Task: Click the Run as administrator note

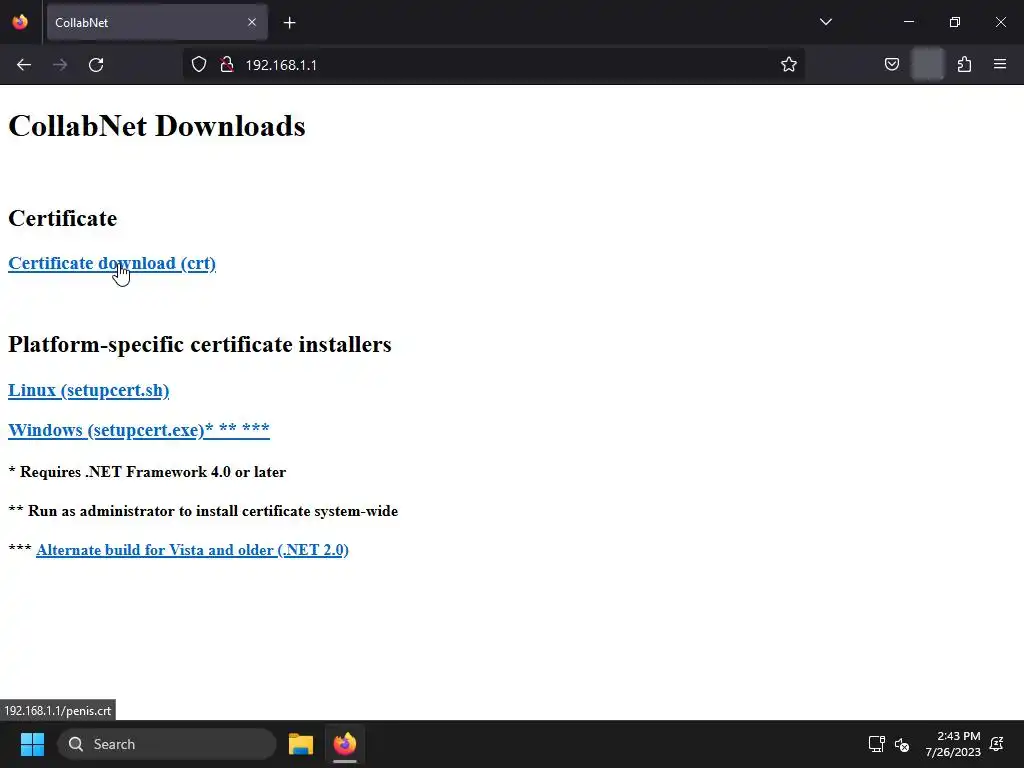Action: [x=203, y=511]
